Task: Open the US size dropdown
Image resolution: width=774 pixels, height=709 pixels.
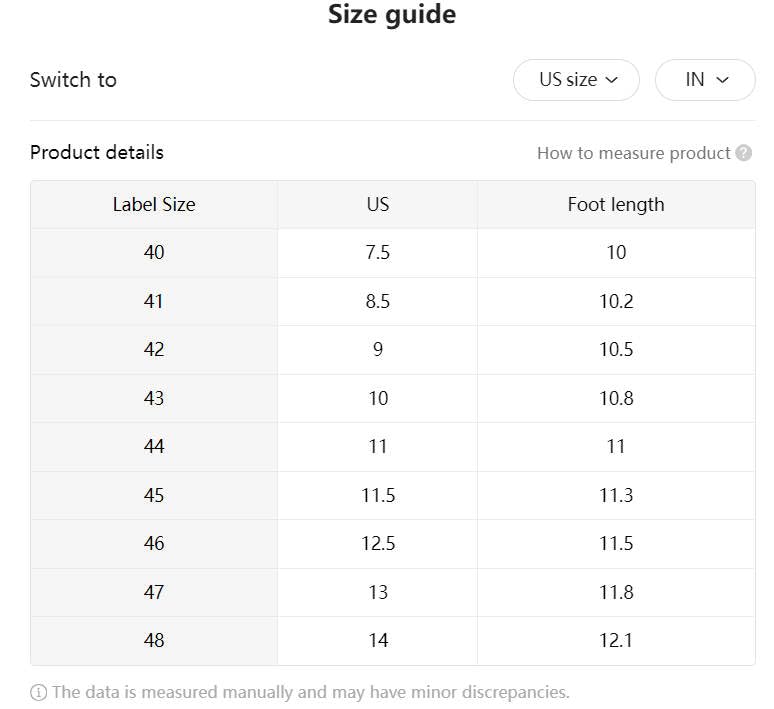Action: pyautogui.click(x=577, y=80)
